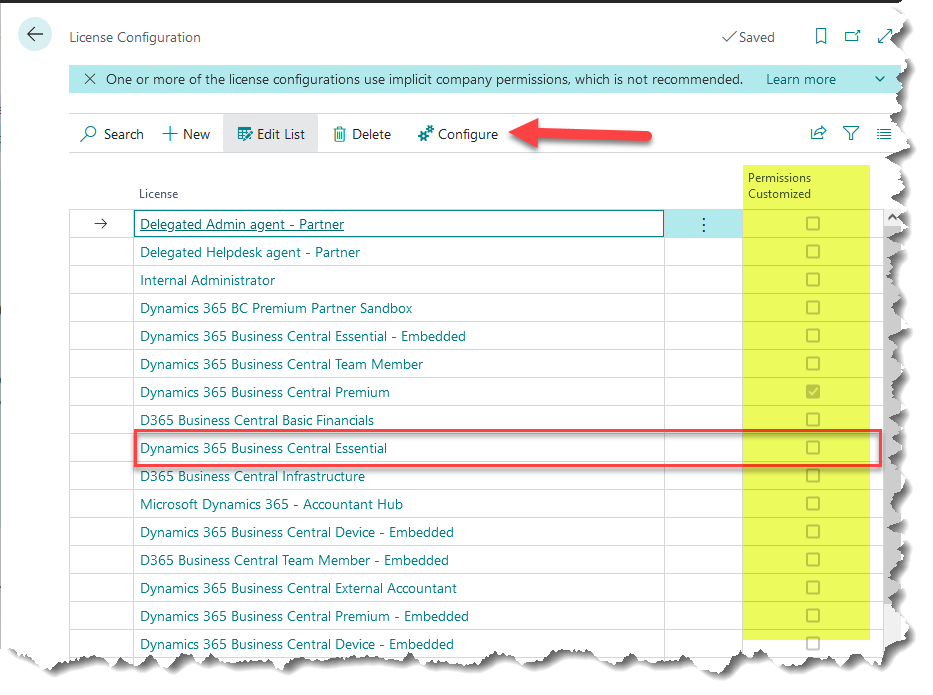Click the share icon

818,133
